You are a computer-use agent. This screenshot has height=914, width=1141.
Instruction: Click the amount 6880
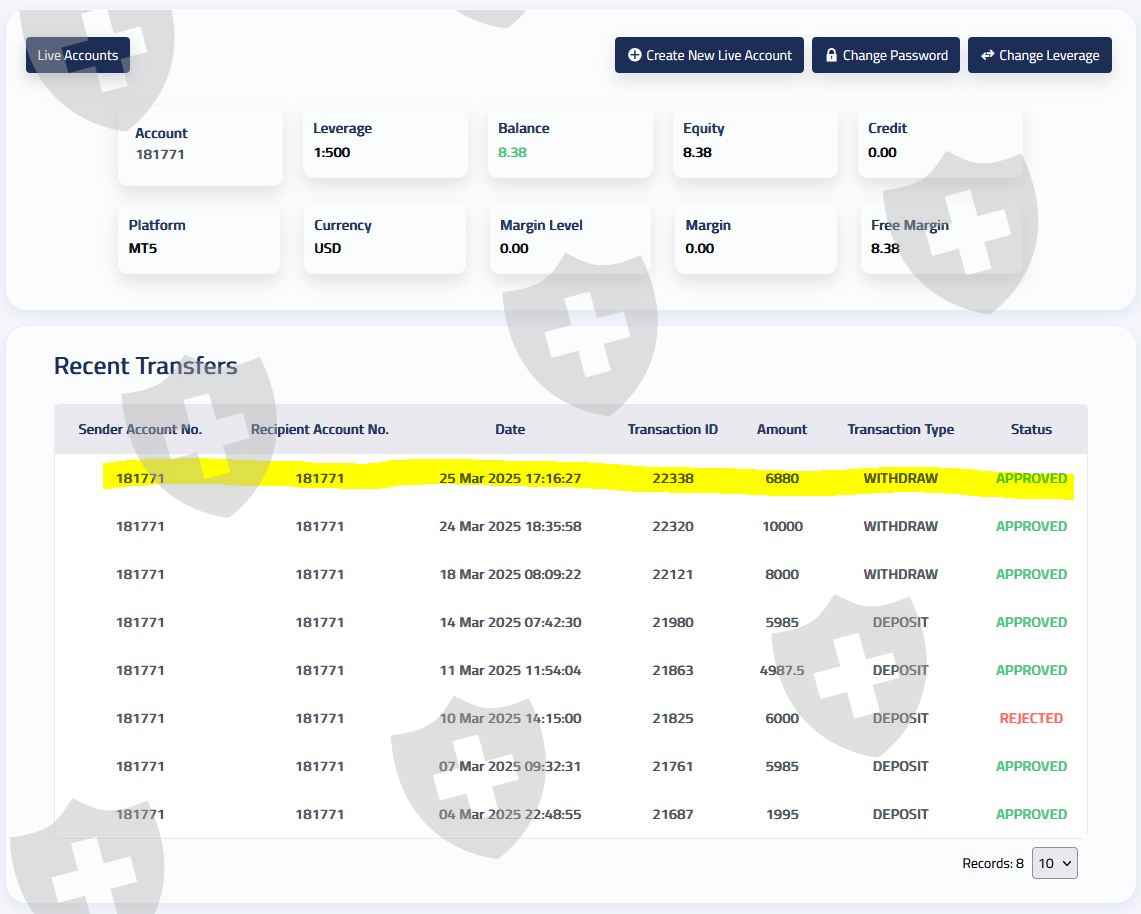[x=782, y=478]
